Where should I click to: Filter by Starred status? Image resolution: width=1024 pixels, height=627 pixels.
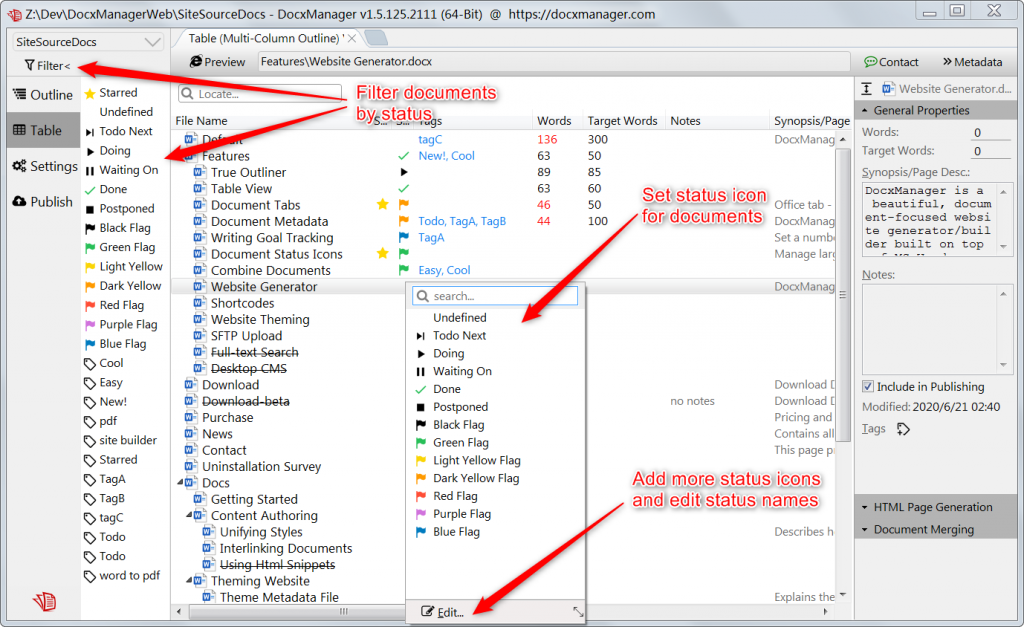[x=111, y=93]
